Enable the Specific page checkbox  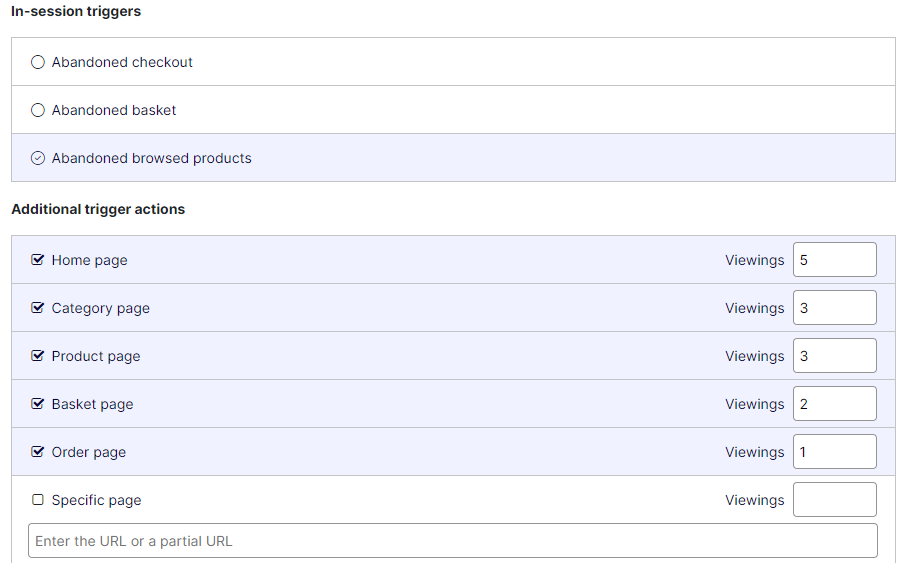pos(38,500)
